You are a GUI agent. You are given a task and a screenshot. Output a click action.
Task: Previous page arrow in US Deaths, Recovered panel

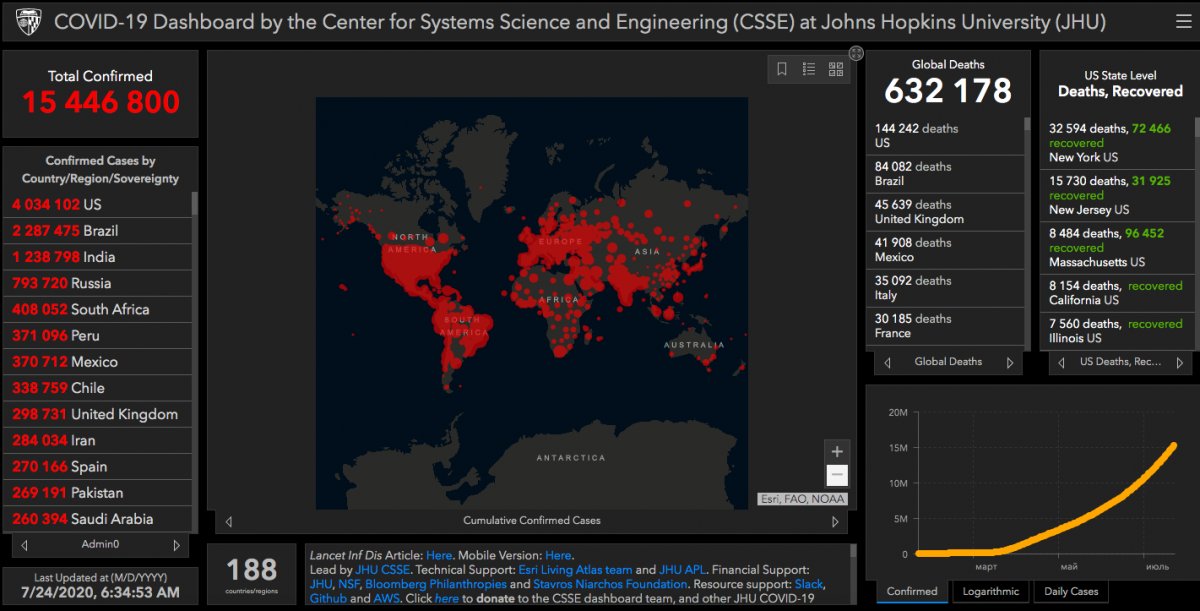coord(1059,362)
